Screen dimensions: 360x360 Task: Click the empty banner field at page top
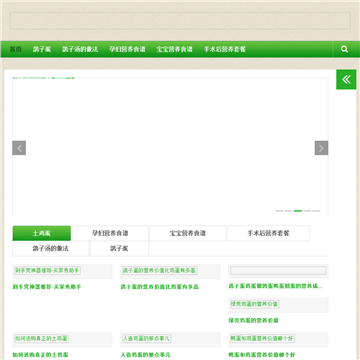tap(180, 21)
